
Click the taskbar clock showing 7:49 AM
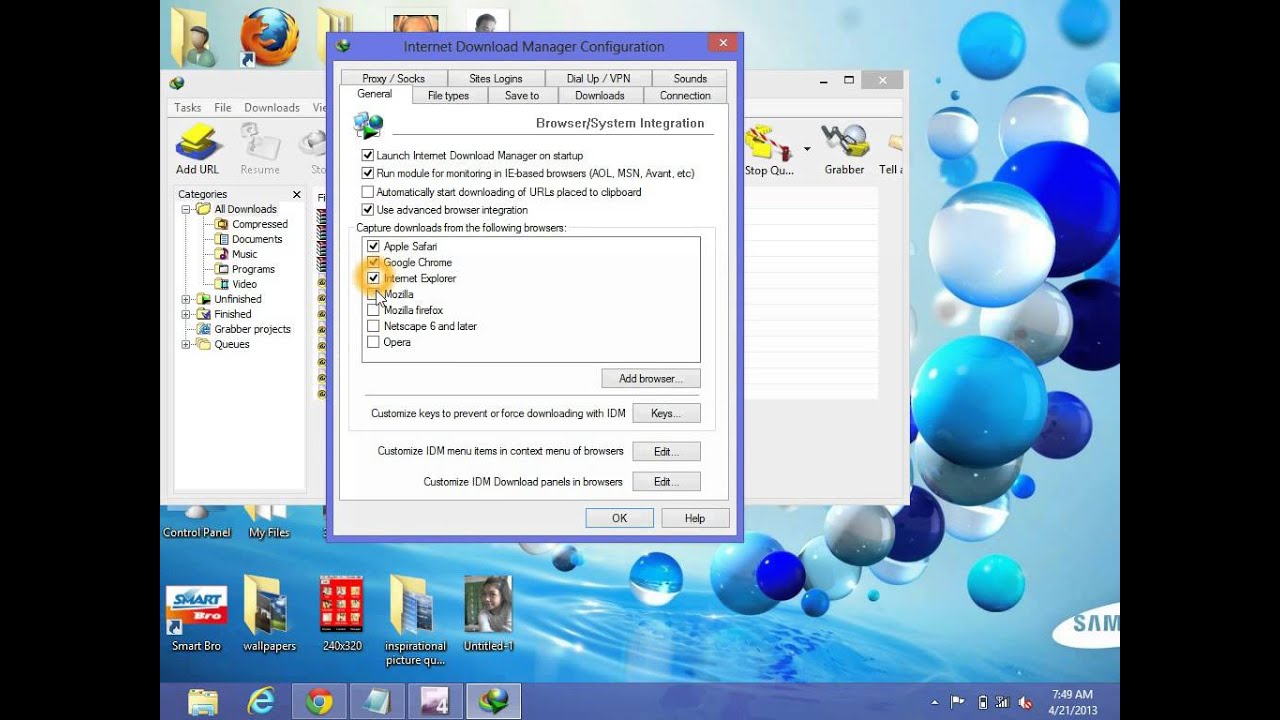[1072, 702]
